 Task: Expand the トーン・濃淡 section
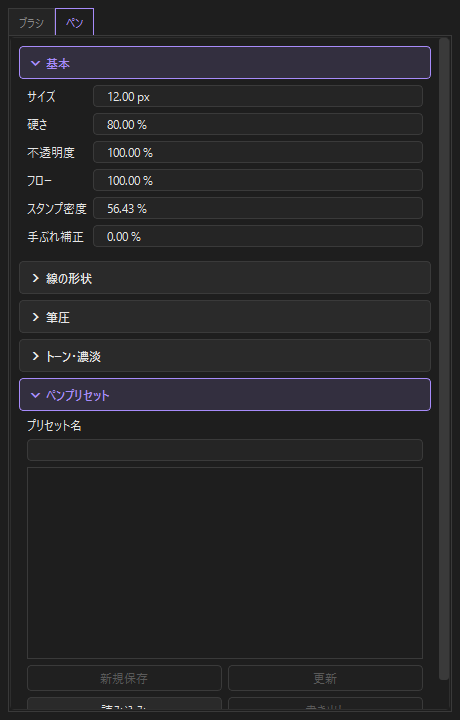[225, 356]
